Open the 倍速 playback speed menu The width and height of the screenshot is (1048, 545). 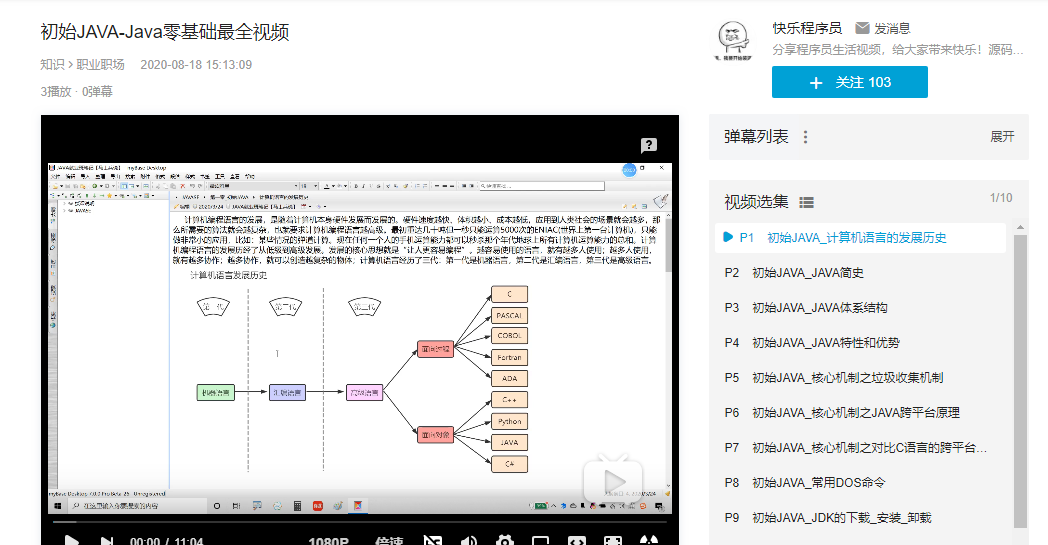389,540
